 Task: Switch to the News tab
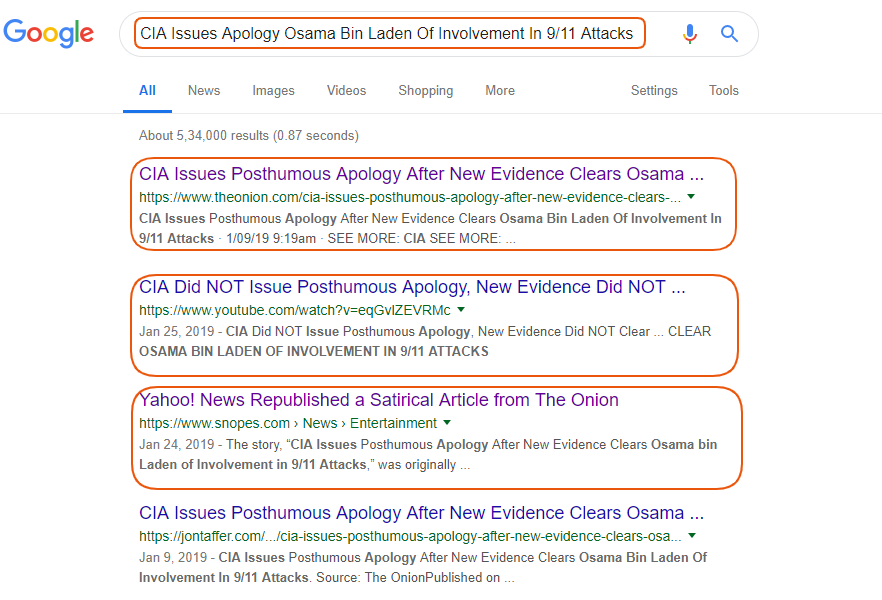pyautogui.click(x=204, y=91)
